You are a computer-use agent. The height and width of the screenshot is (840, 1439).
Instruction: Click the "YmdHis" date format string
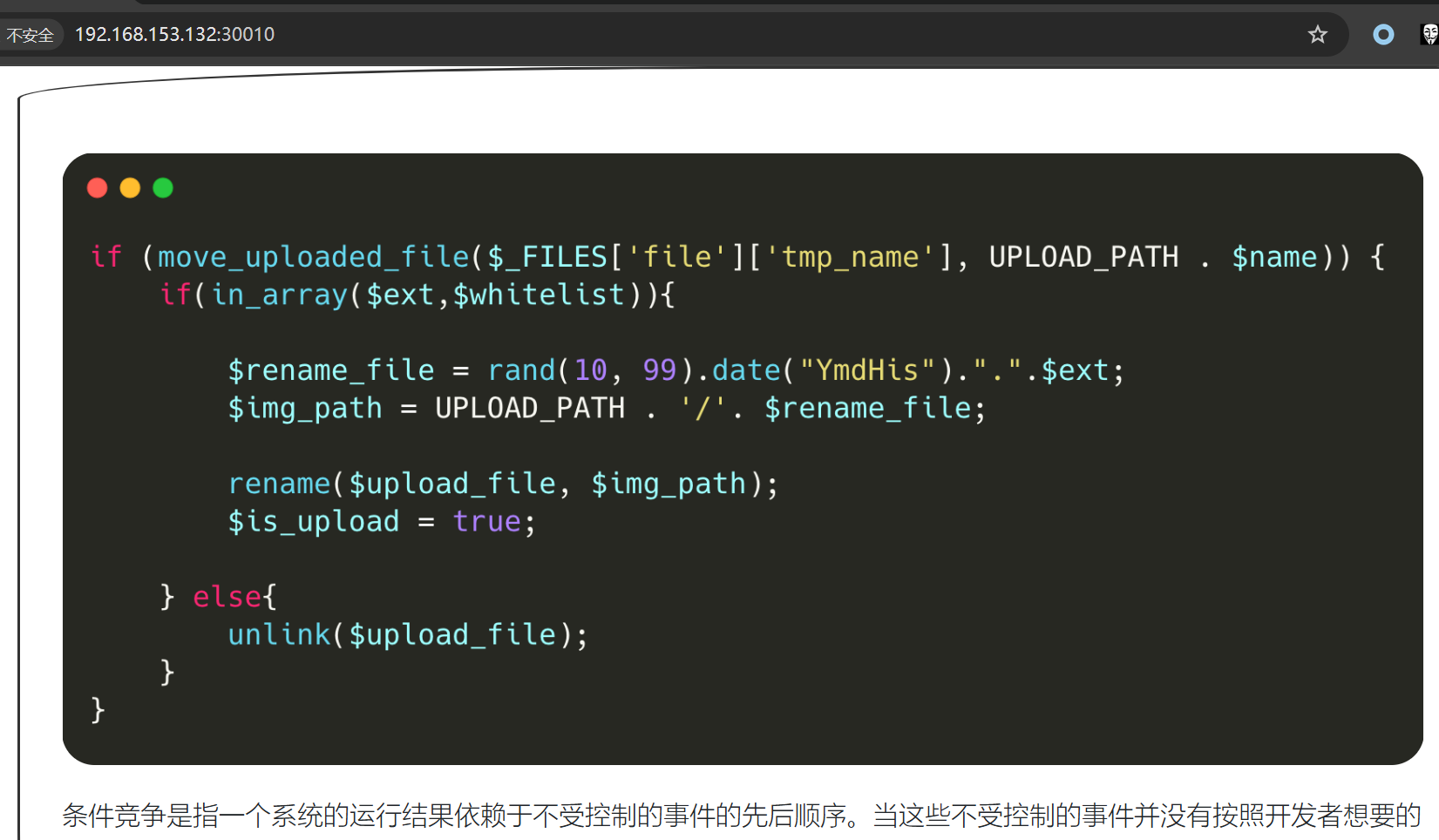coord(867,370)
